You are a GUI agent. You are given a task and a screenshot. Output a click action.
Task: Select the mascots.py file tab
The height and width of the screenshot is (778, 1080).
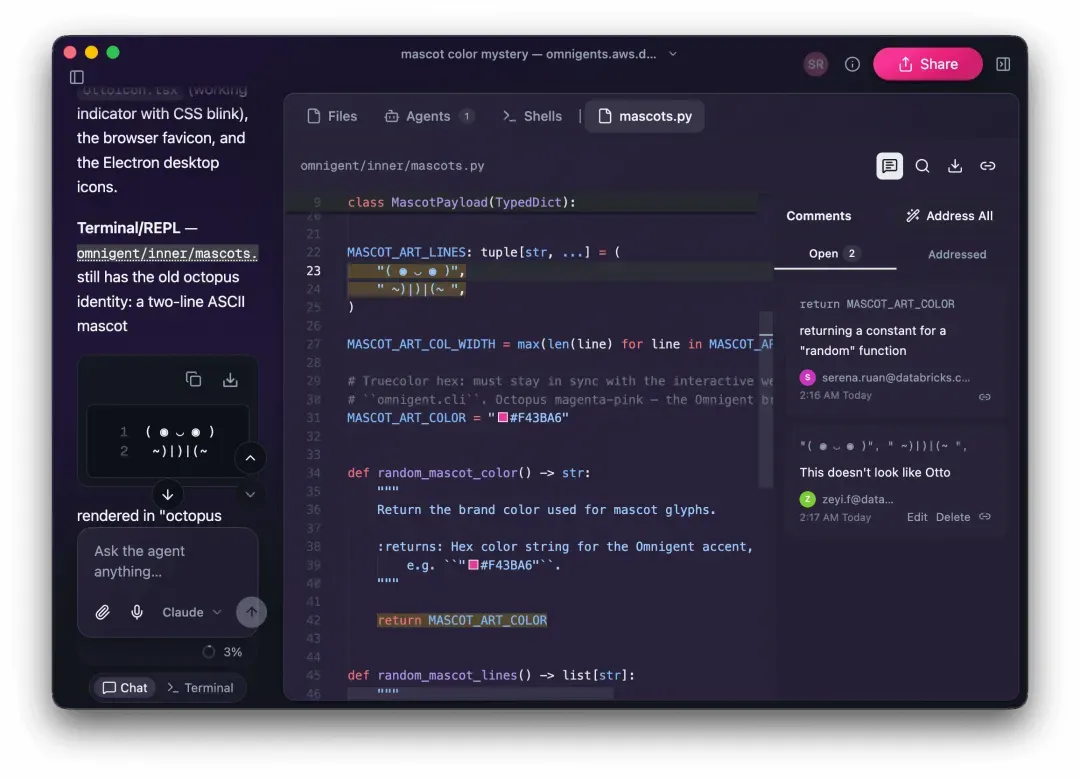[x=645, y=116]
